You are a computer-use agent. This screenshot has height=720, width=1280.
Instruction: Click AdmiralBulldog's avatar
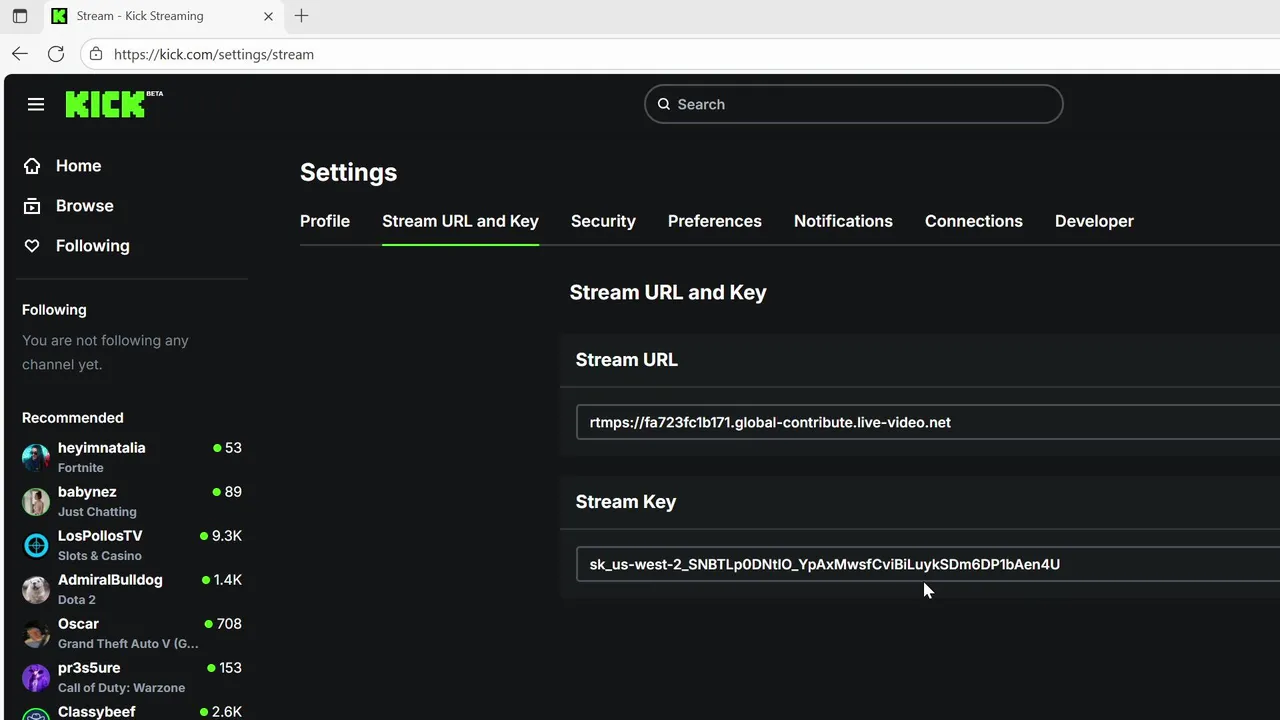click(x=36, y=590)
